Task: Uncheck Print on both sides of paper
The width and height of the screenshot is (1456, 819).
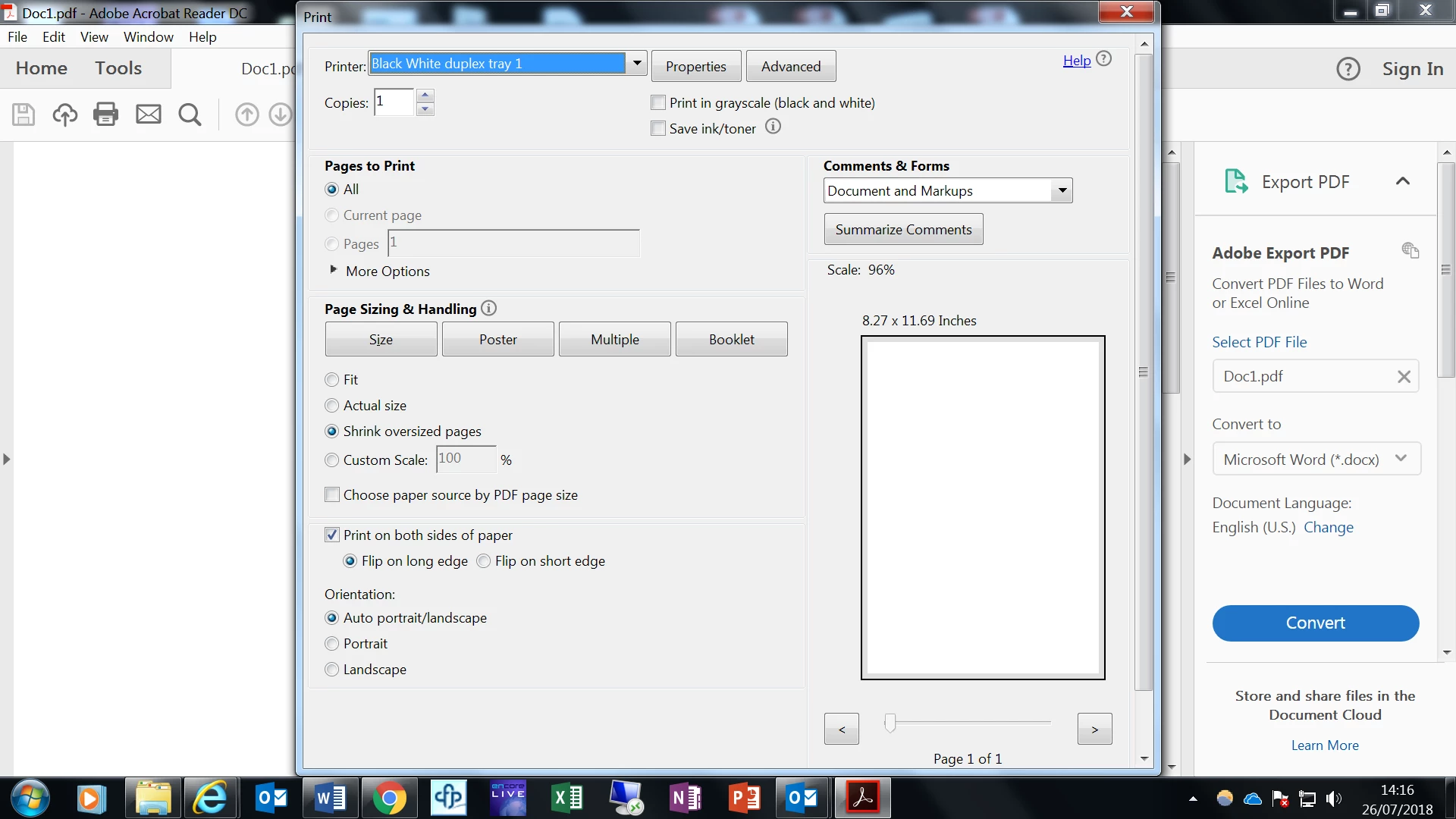Action: coord(332,535)
